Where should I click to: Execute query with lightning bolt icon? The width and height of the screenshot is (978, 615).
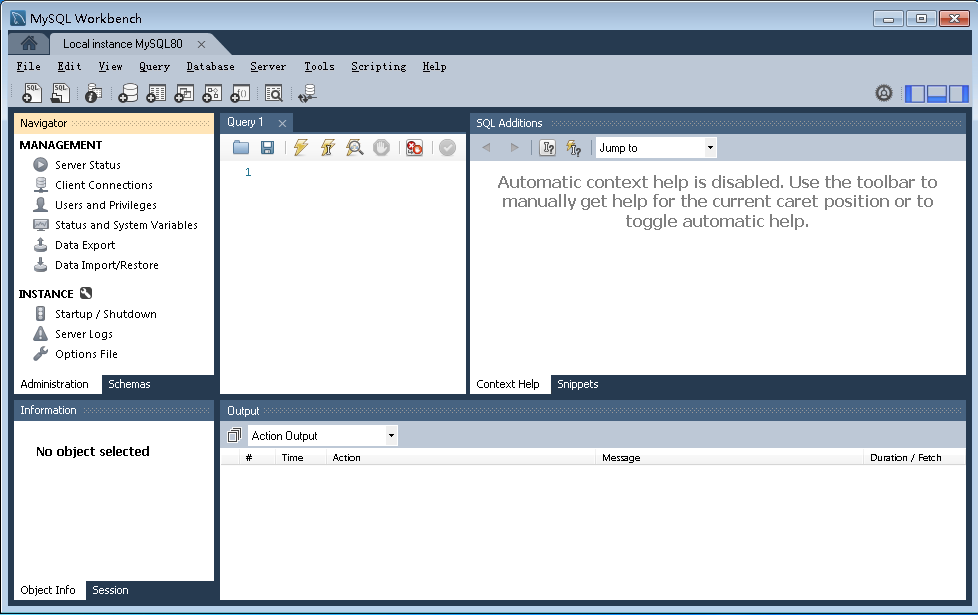tap(301, 148)
